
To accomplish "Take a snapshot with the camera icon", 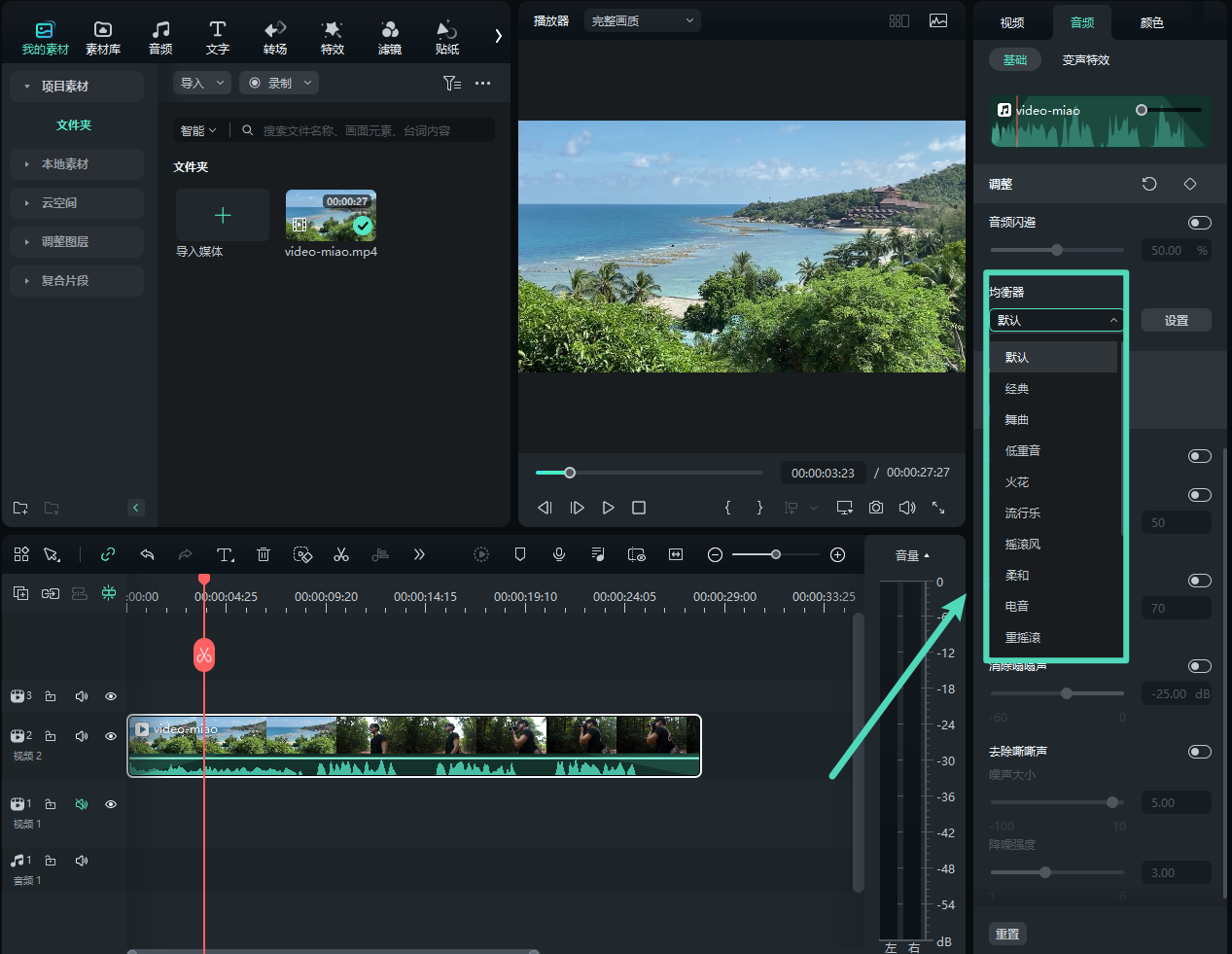I will click(876, 508).
